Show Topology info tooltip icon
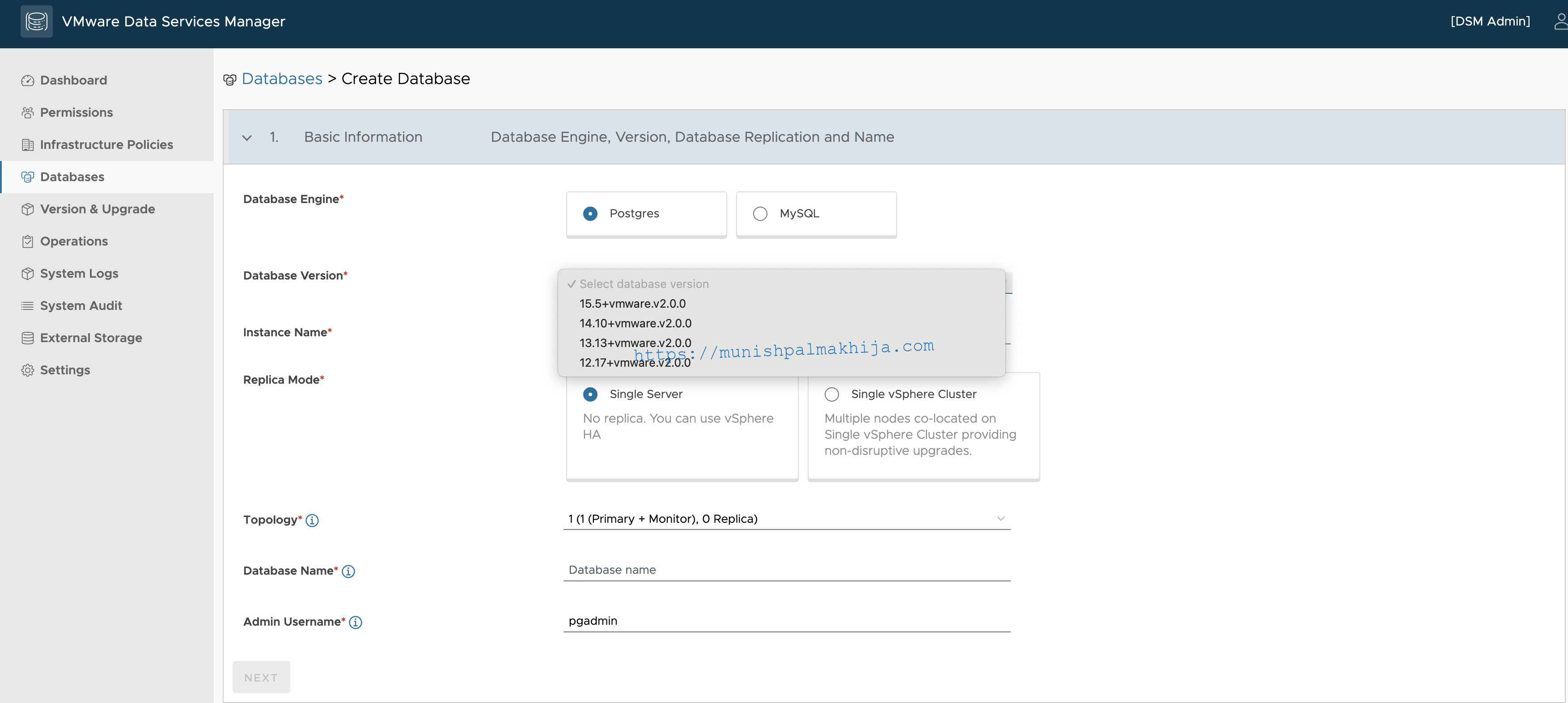Screen dimensions: 1568x703 tap(312, 521)
